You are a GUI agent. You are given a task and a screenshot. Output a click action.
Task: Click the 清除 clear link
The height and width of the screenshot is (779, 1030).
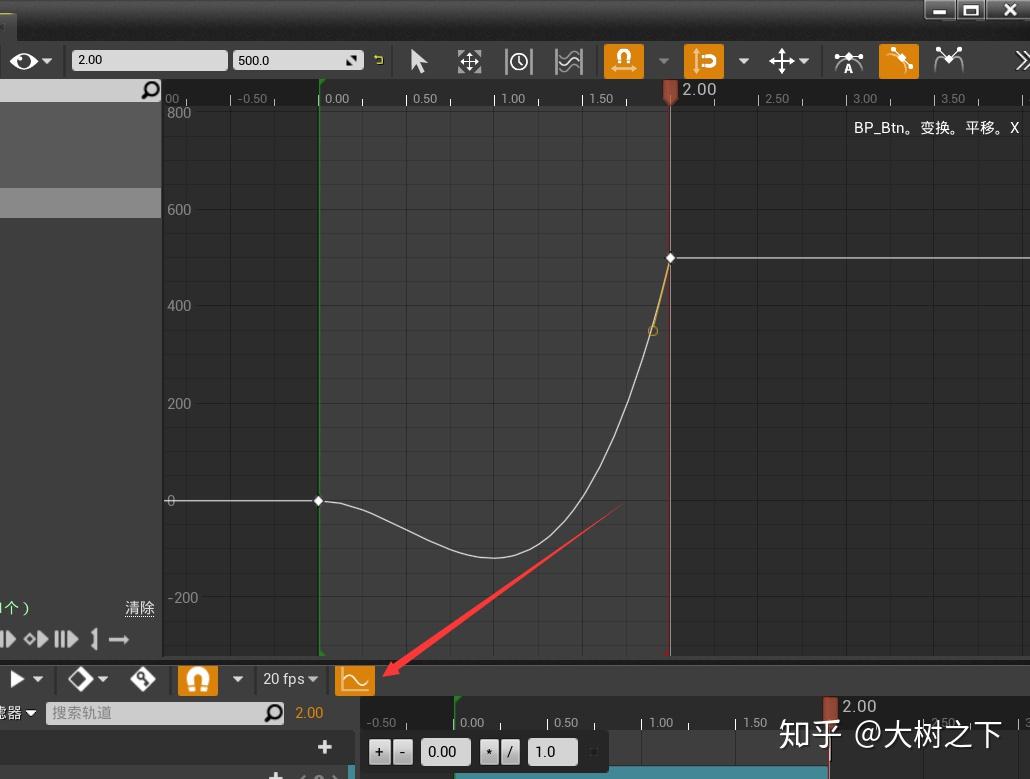point(140,608)
